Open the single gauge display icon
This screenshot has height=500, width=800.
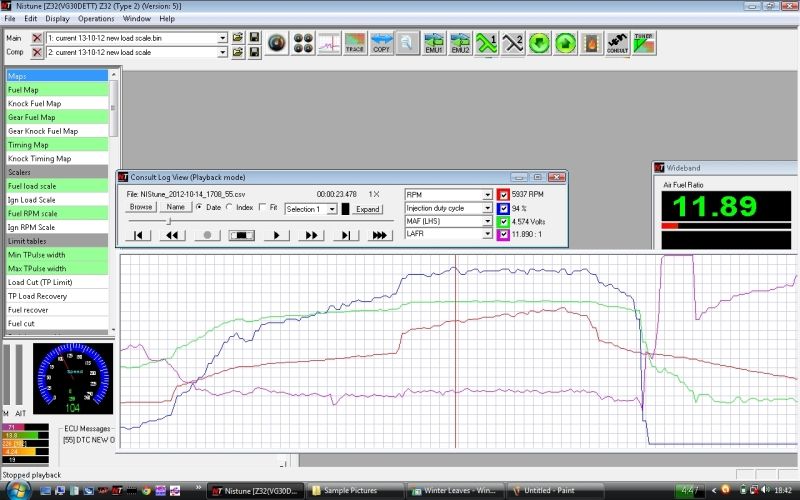tap(278, 43)
